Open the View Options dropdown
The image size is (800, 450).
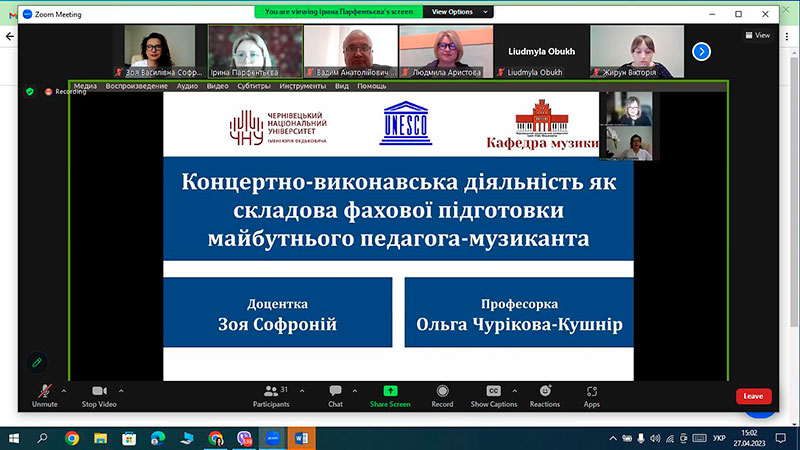click(x=458, y=12)
